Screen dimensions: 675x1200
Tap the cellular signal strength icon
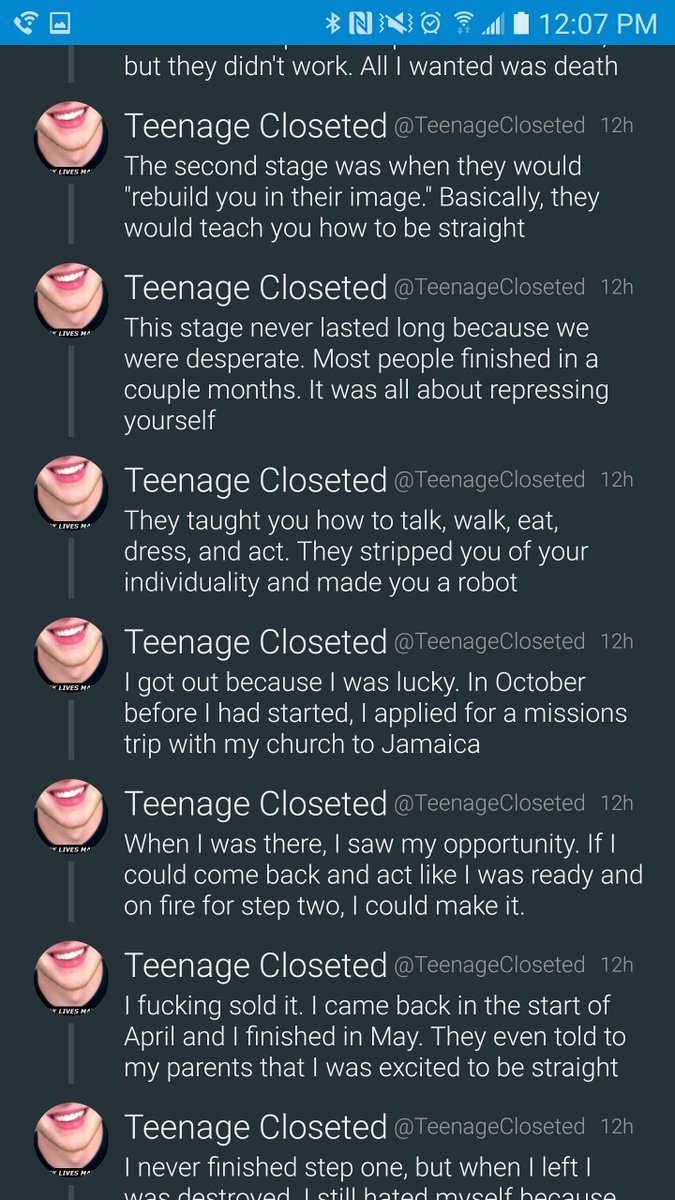pyautogui.click(x=492, y=22)
